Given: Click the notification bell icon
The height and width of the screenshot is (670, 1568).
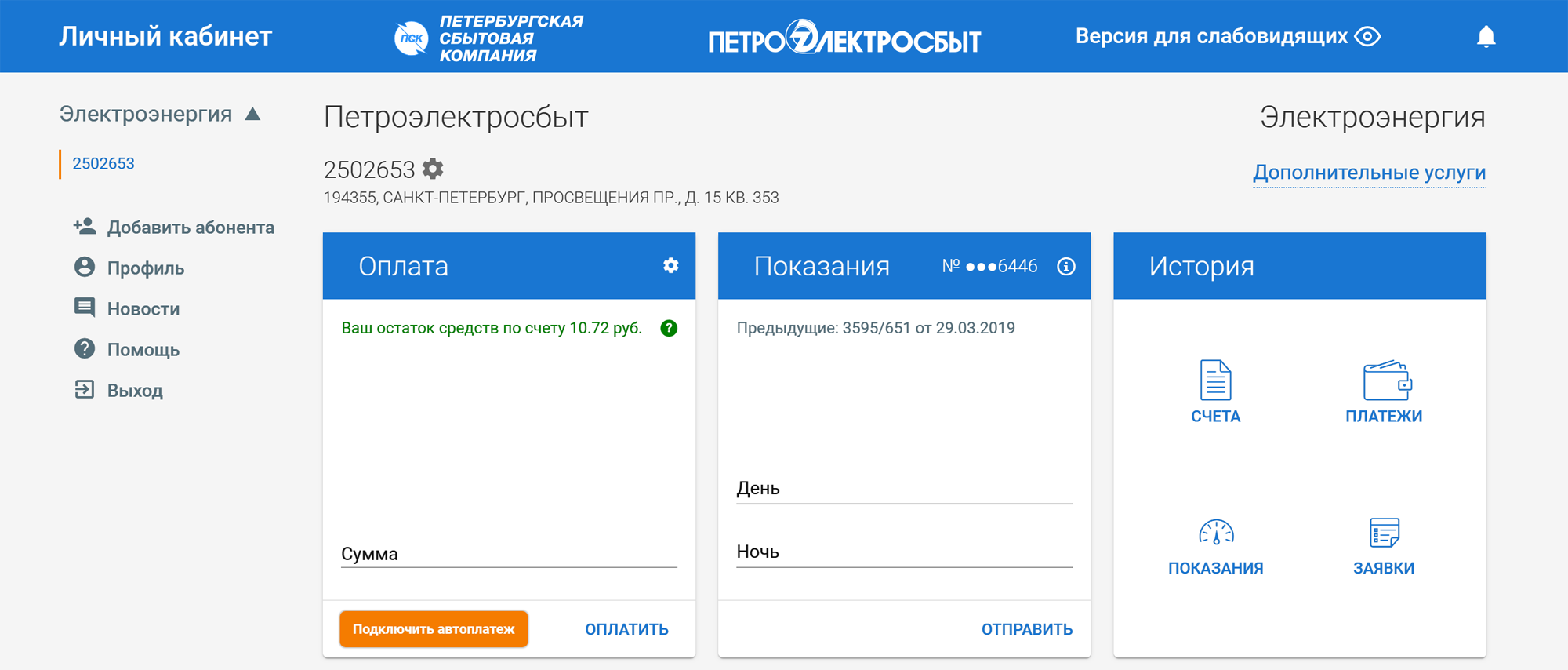Looking at the screenshot, I should point(1486,37).
